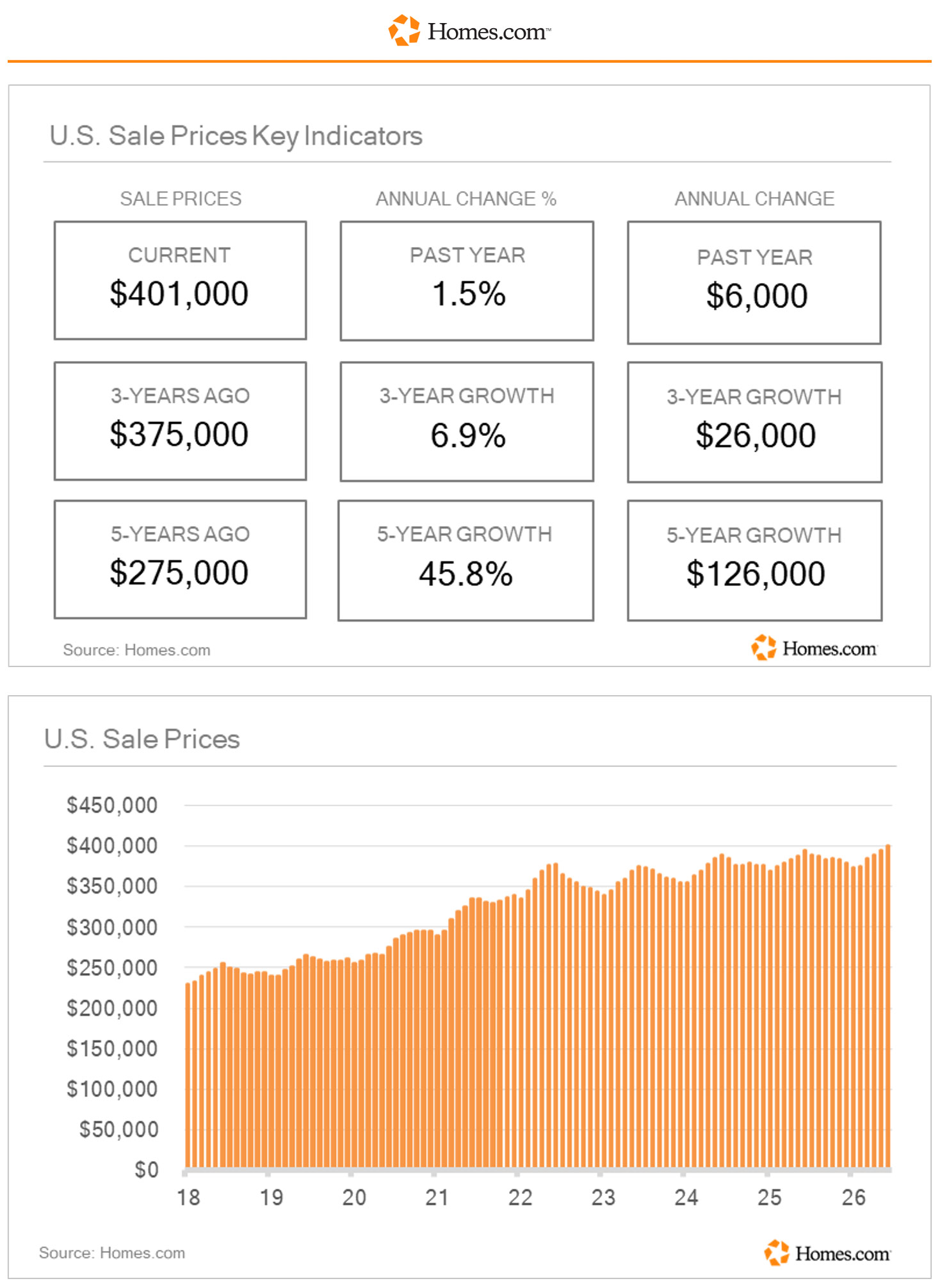Click the last orange bar in the chart
The image size is (940, 1288).
(x=887, y=1006)
